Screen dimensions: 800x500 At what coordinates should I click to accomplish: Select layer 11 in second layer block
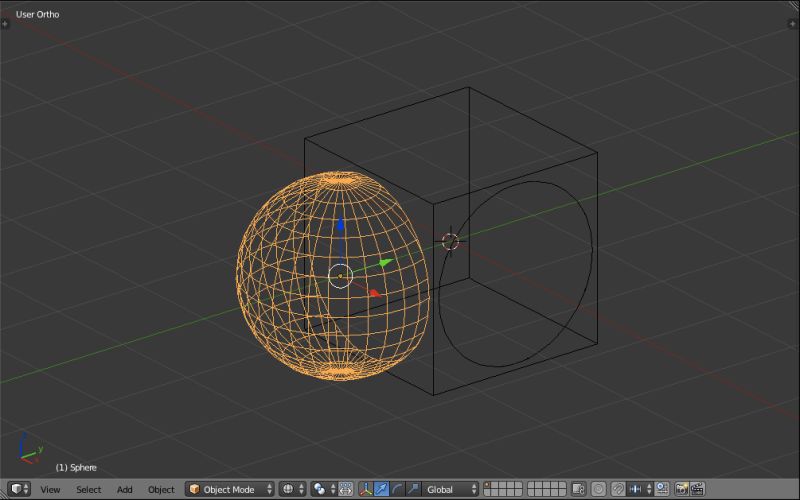(x=531, y=485)
